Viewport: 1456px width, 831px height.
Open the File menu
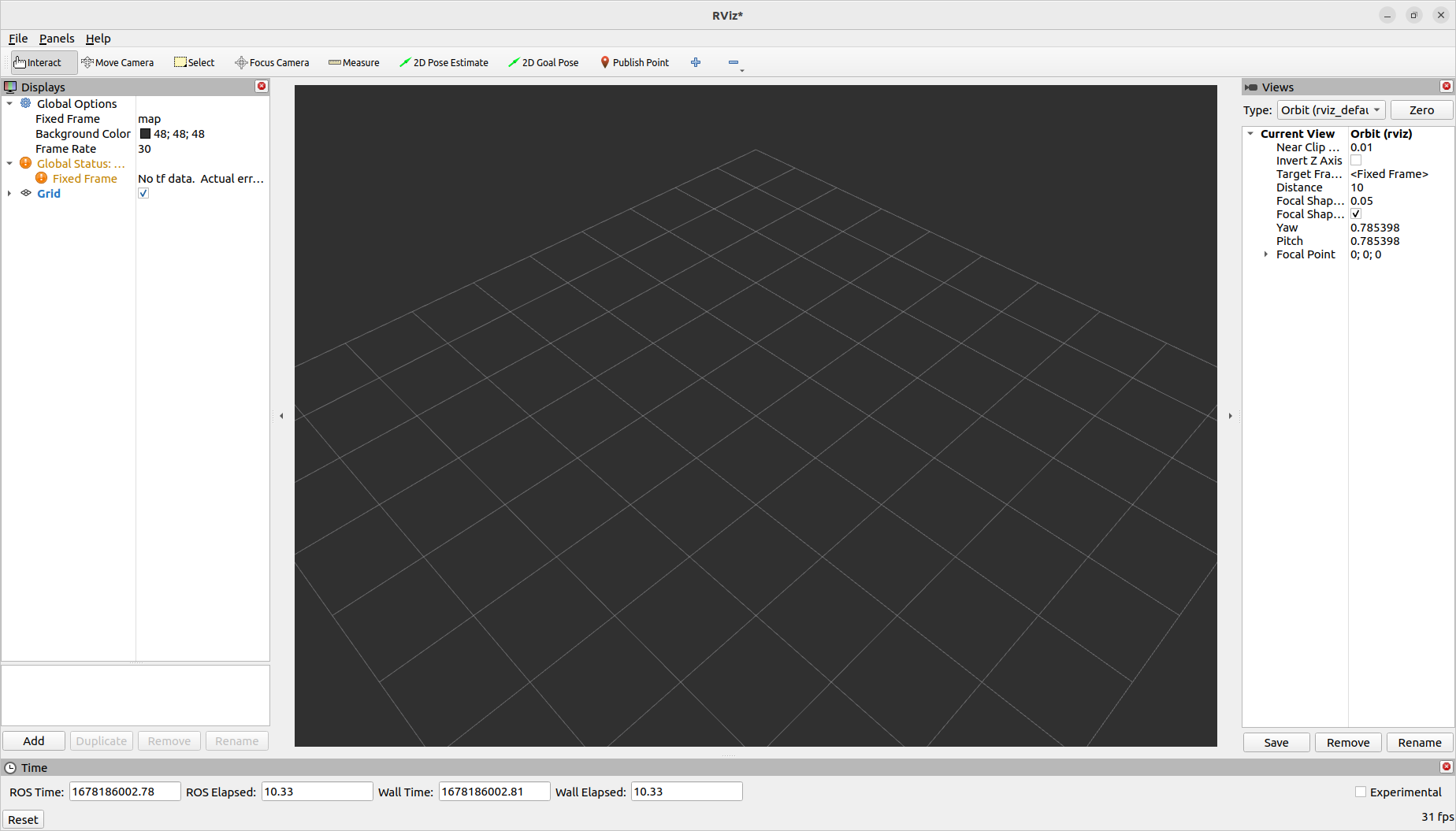(x=18, y=39)
